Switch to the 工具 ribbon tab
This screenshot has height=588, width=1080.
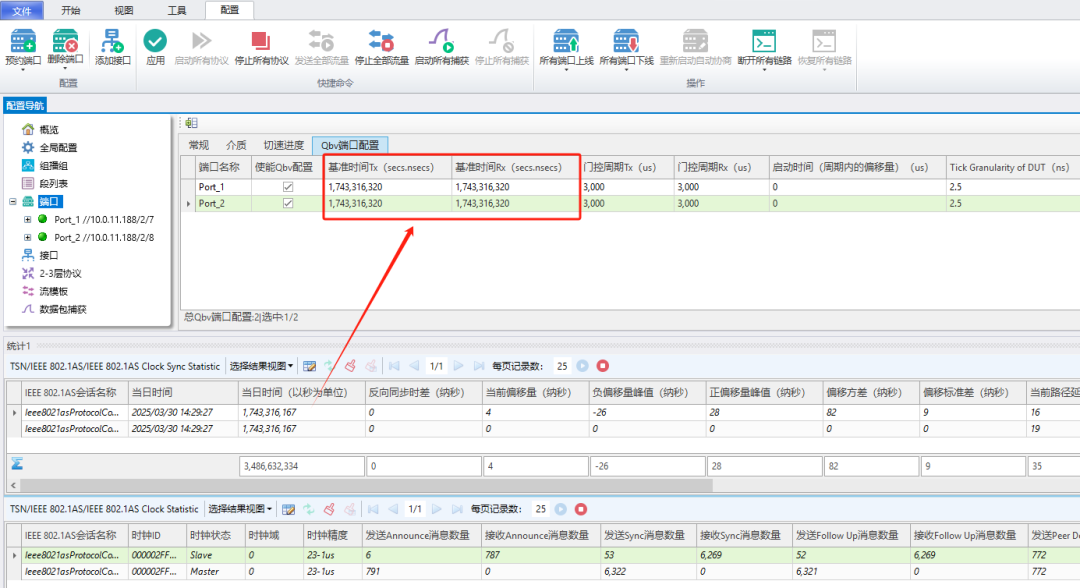coord(177,10)
